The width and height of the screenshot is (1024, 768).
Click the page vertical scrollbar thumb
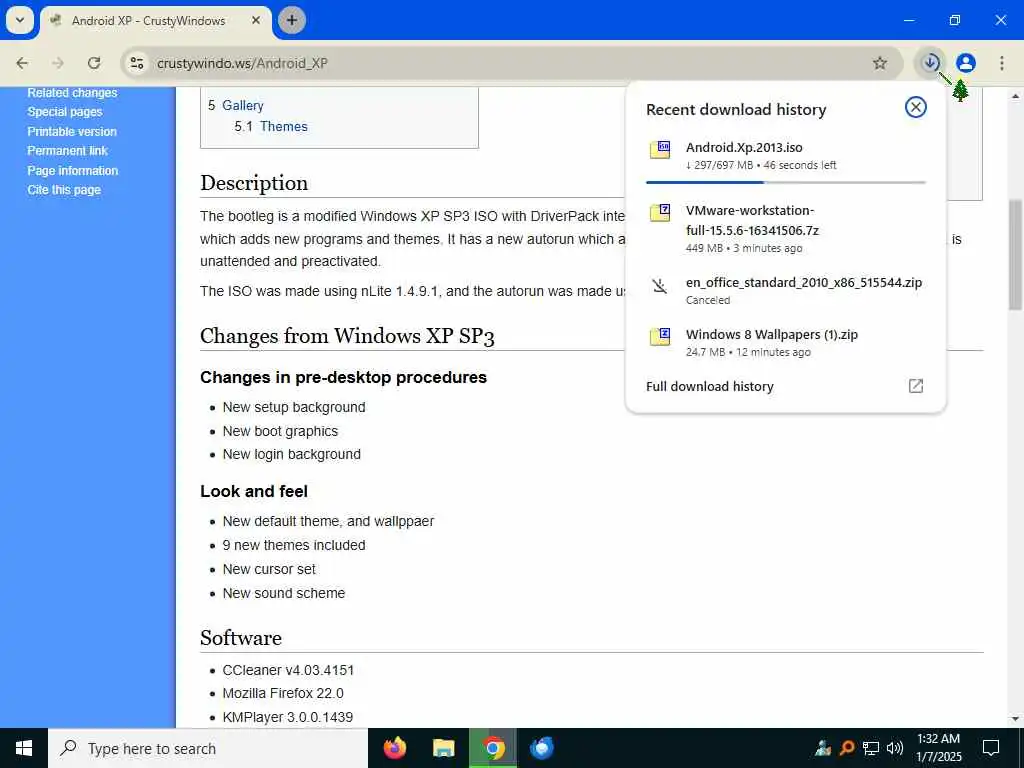click(x=1016, y=255)
